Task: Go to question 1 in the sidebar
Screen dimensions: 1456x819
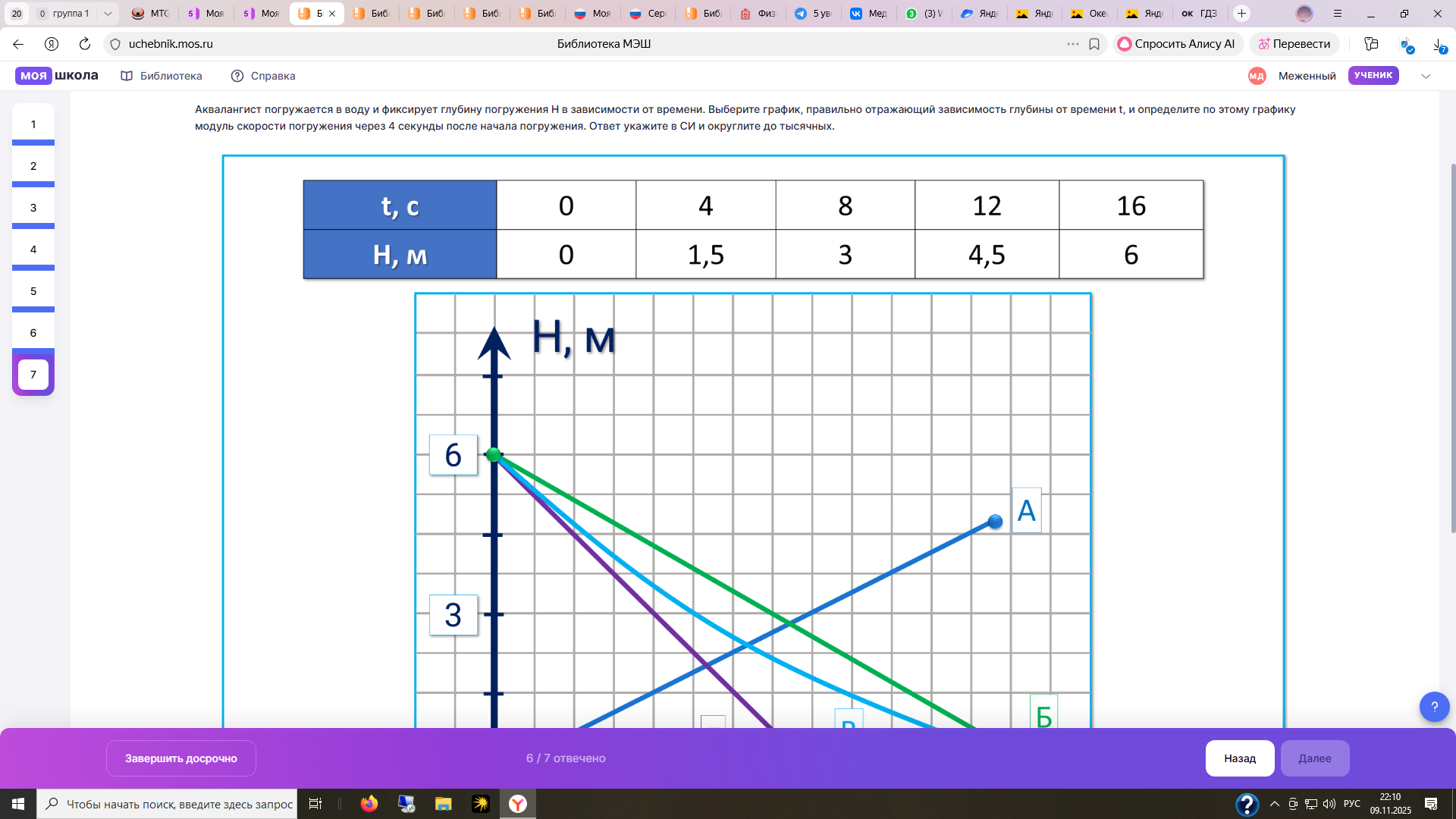Action: click(33, 124)
